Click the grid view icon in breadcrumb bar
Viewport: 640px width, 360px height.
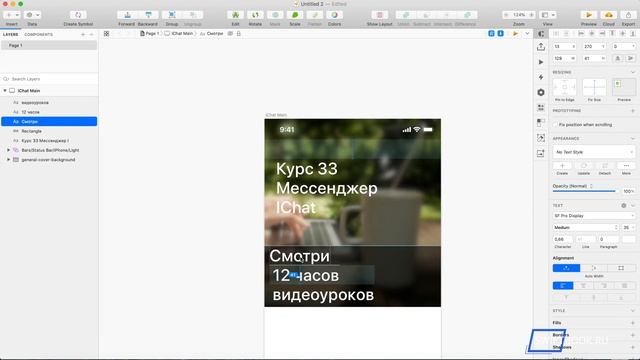pyautogui.click(x=107, y=33)
